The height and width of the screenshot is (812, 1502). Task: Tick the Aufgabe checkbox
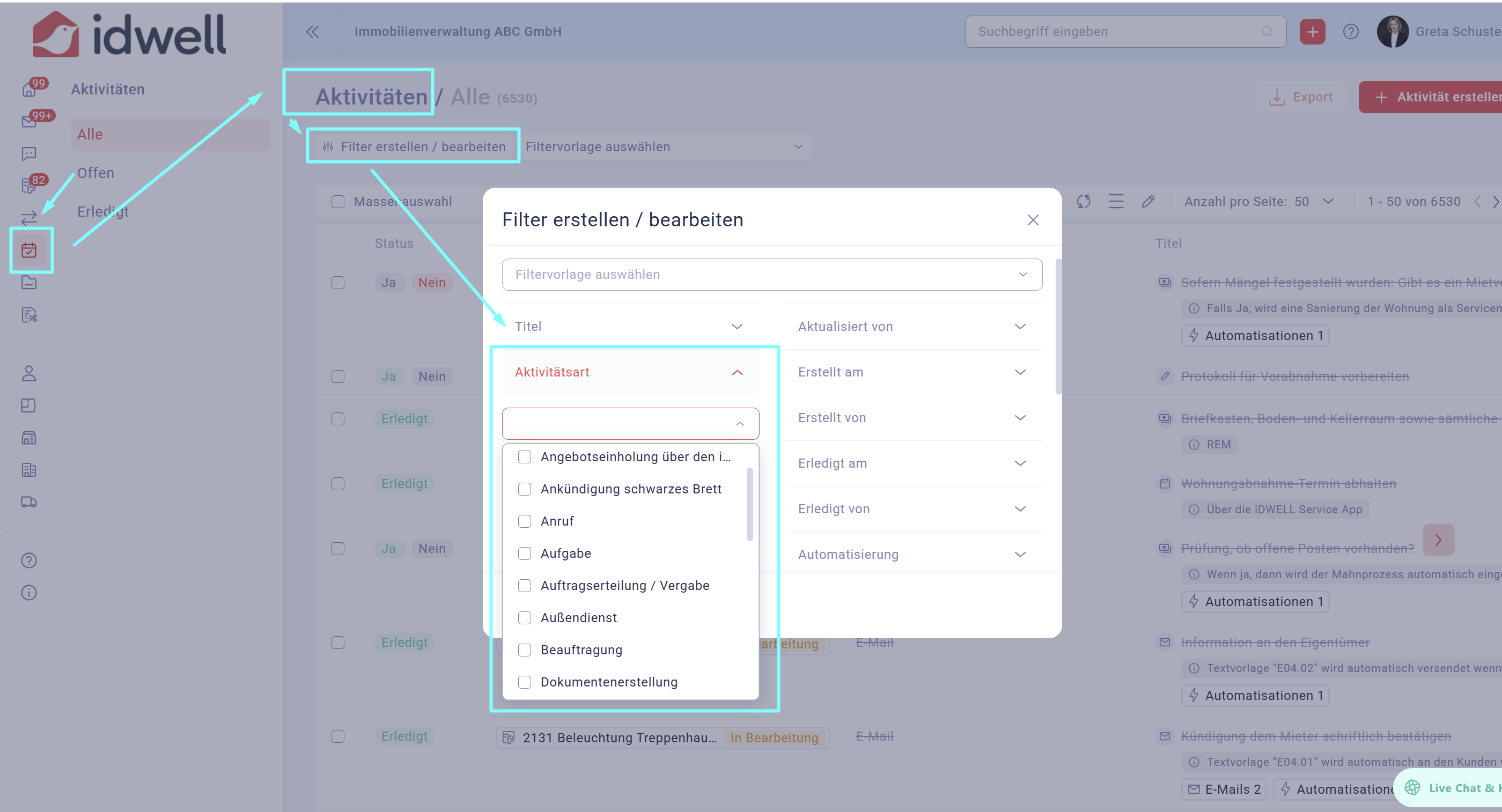click(525, 553)
